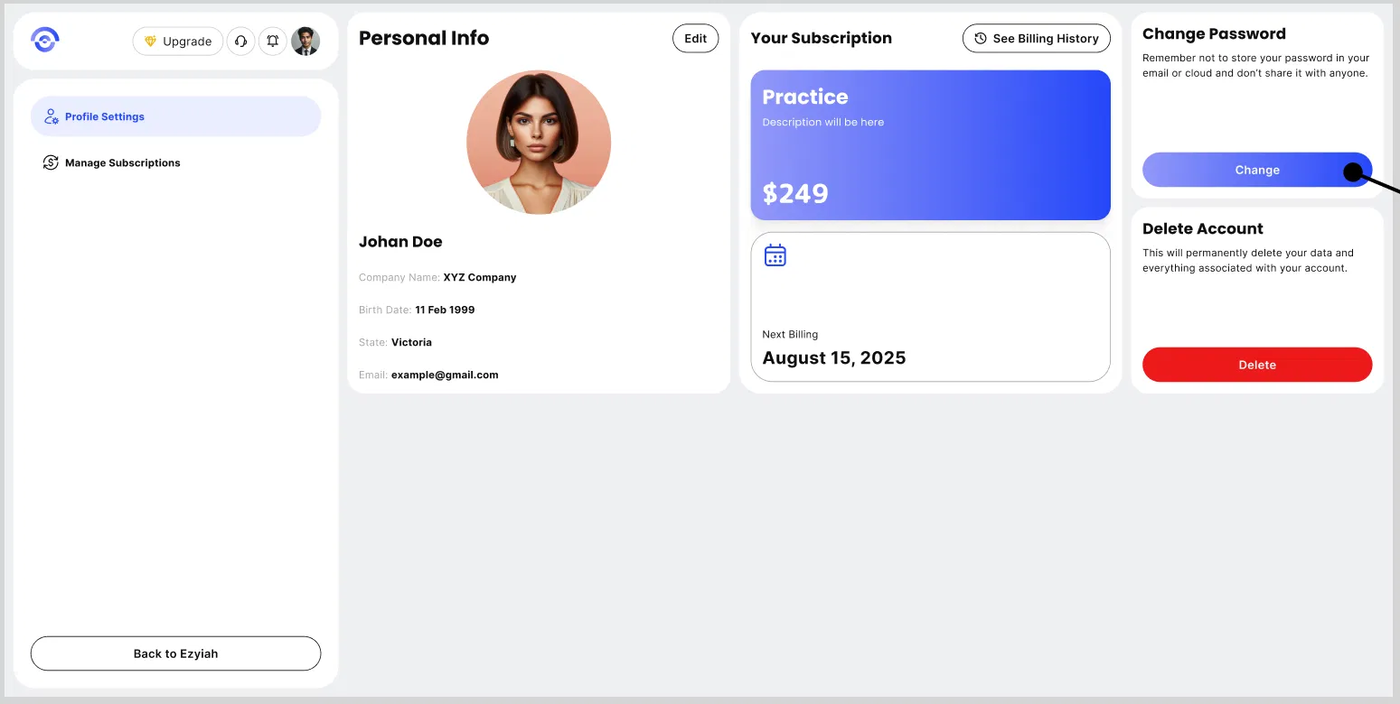Click the Upgrade button
Image resolution: width=1400 pixels, height=704 pixels.
coord(178,41)
